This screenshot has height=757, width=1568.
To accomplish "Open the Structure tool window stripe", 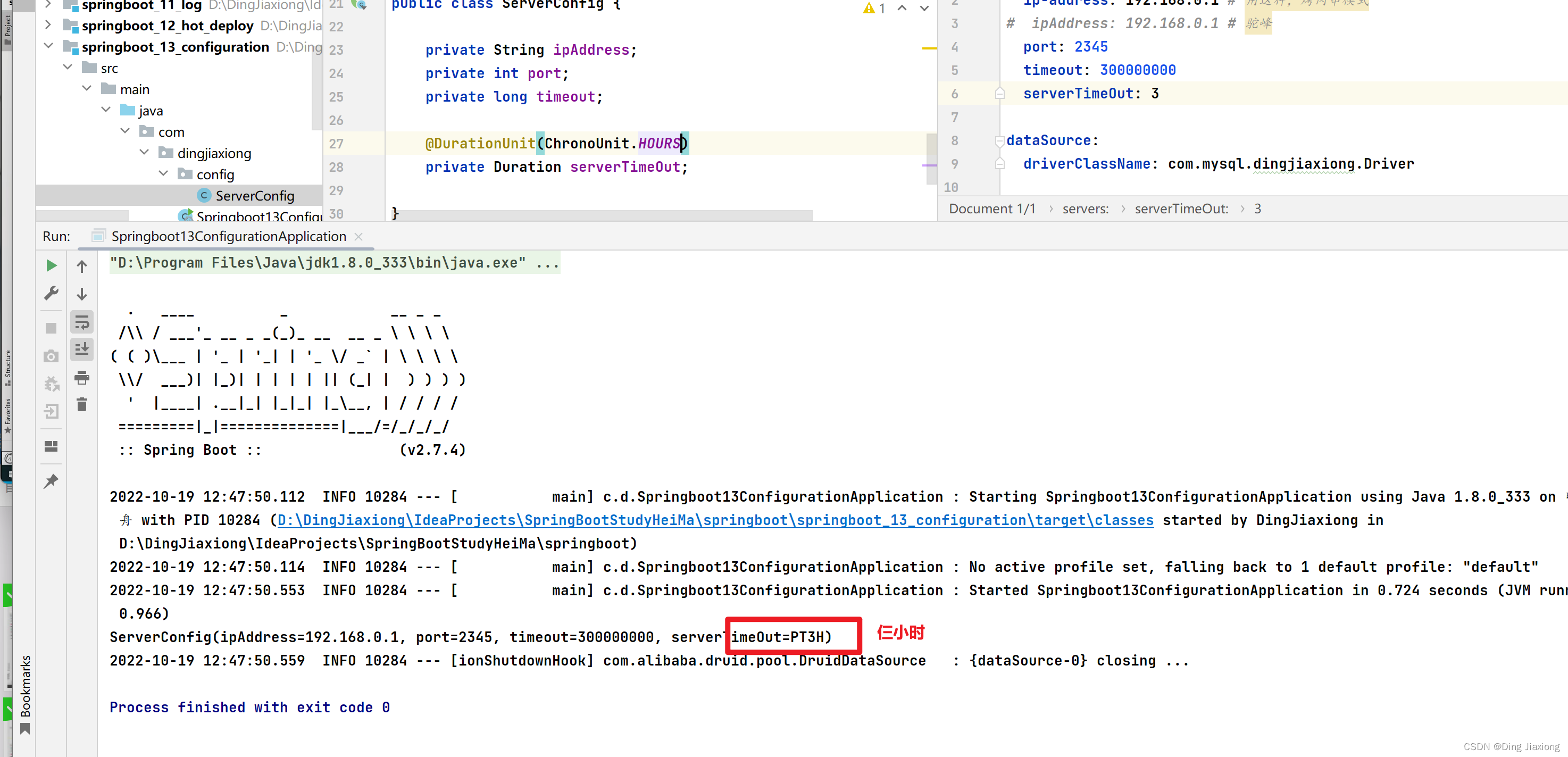I will click(x=7, y=367).
